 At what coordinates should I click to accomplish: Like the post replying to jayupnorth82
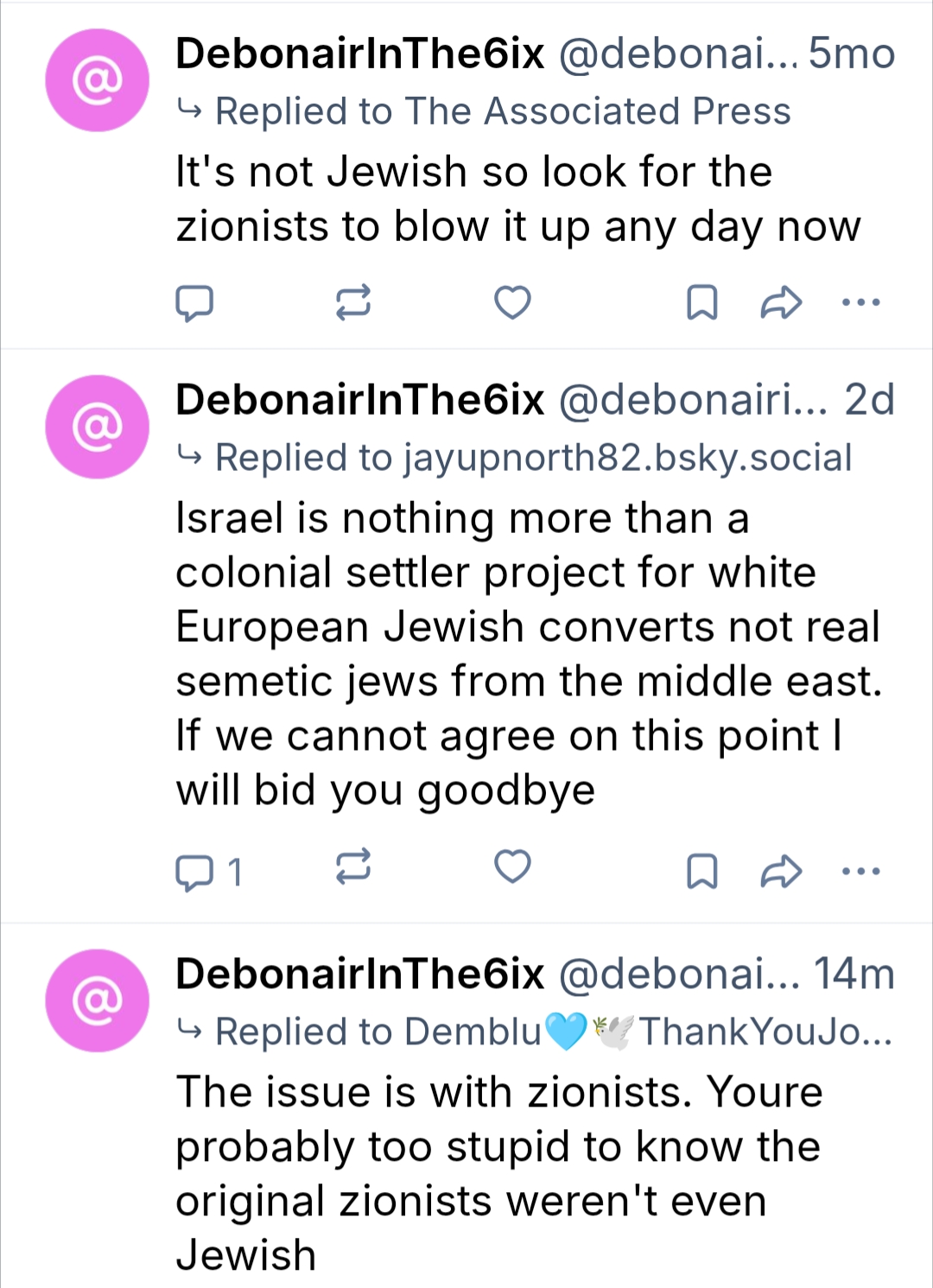coord(512,866)
